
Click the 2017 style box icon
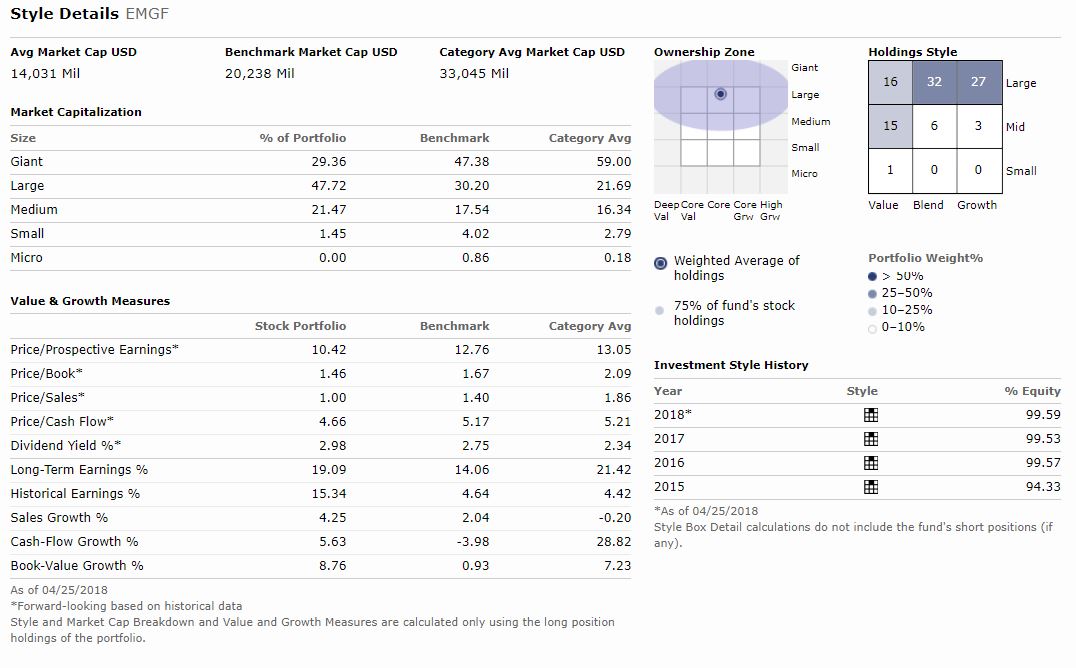pos(870,439)
